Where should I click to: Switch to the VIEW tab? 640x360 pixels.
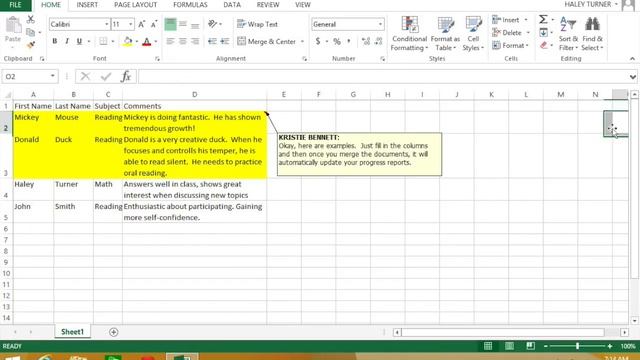click(x=303, y=5)
